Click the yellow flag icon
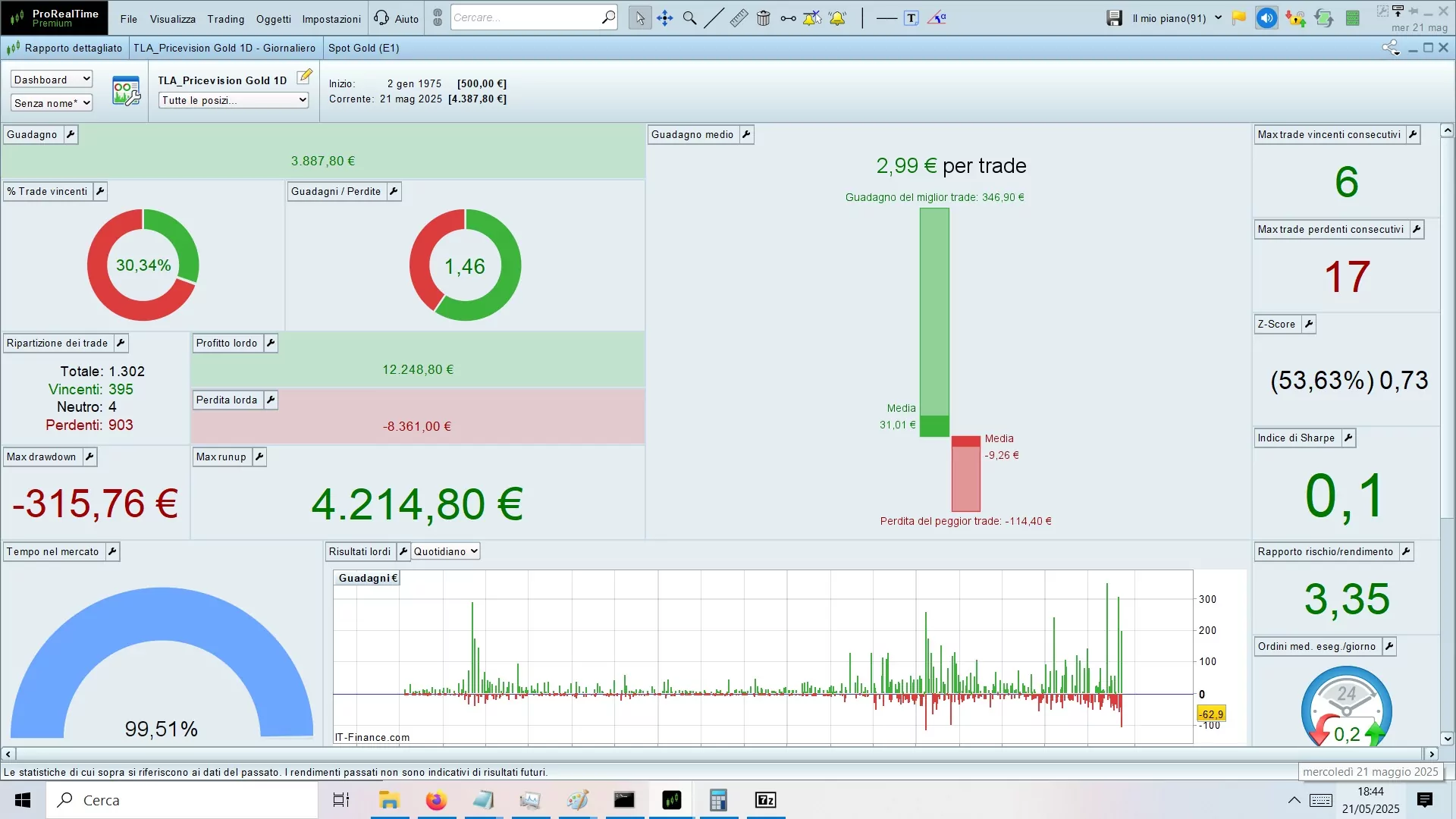 click(x=1239, y=18)
